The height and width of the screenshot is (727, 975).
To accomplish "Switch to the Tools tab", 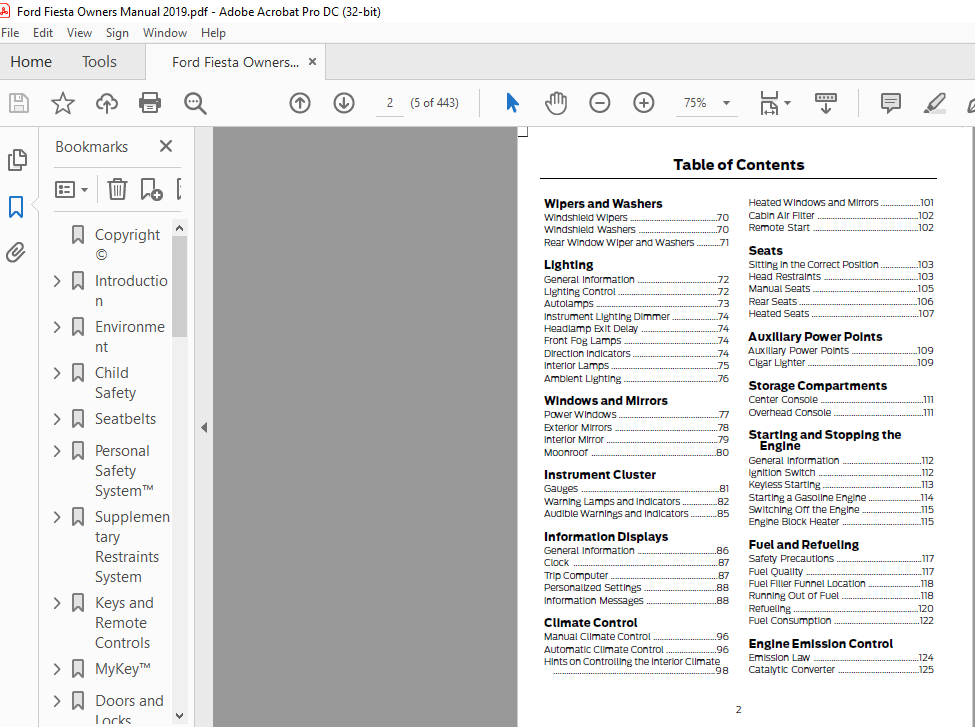I will pos(99,62).
